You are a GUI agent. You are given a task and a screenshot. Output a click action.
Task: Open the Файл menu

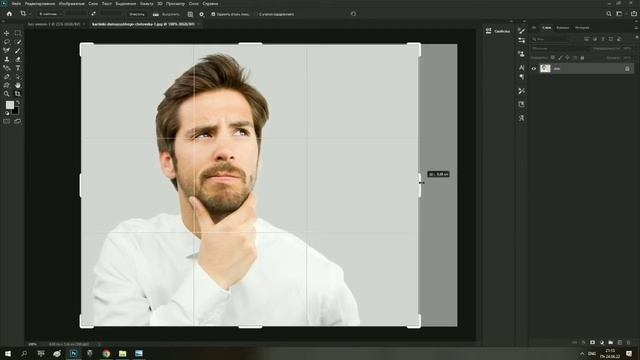pos(16,4)
